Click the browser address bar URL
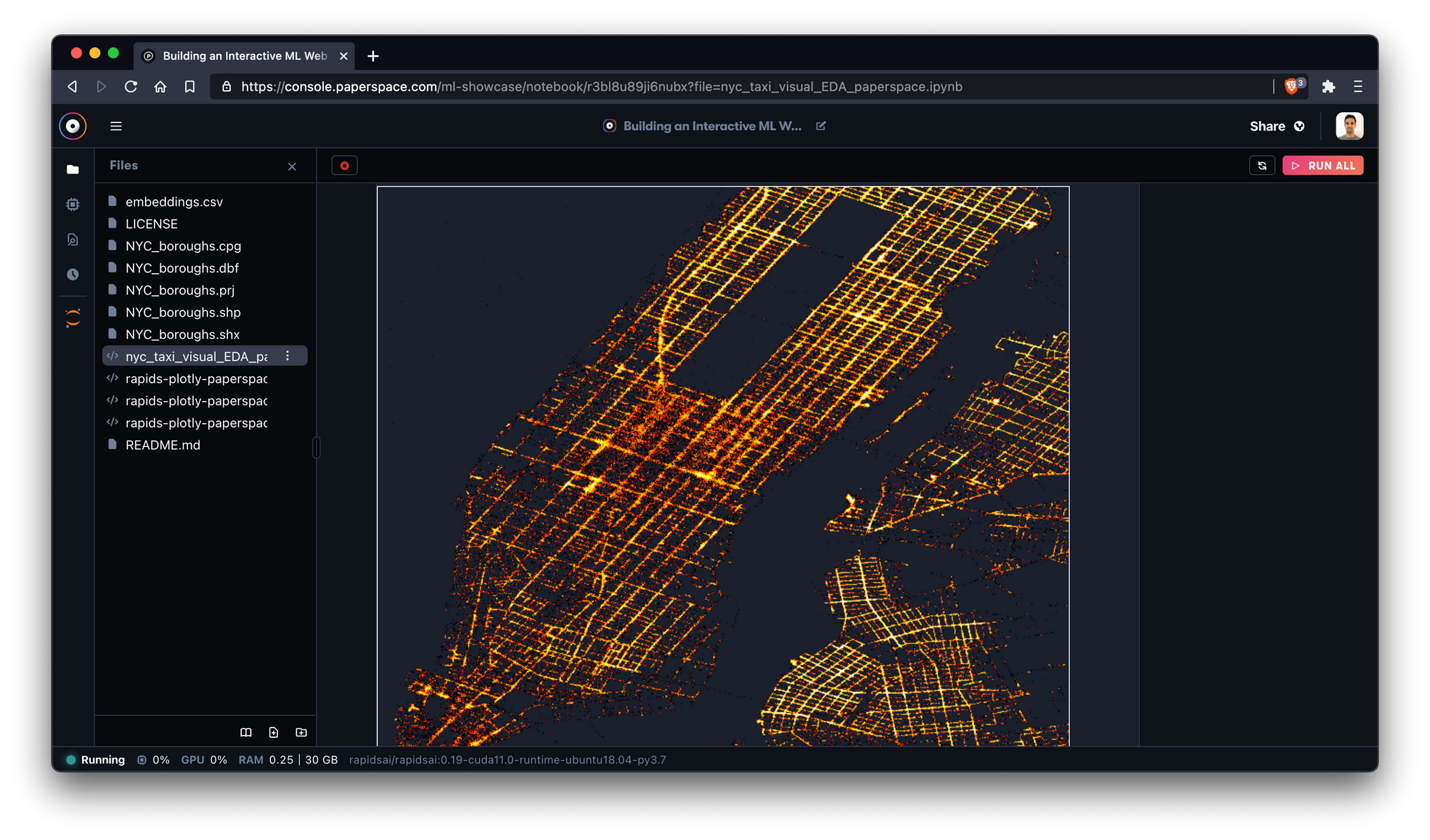Image resolution: width=1430 pixels, height=840 pixels. click(x=601, y=87)
